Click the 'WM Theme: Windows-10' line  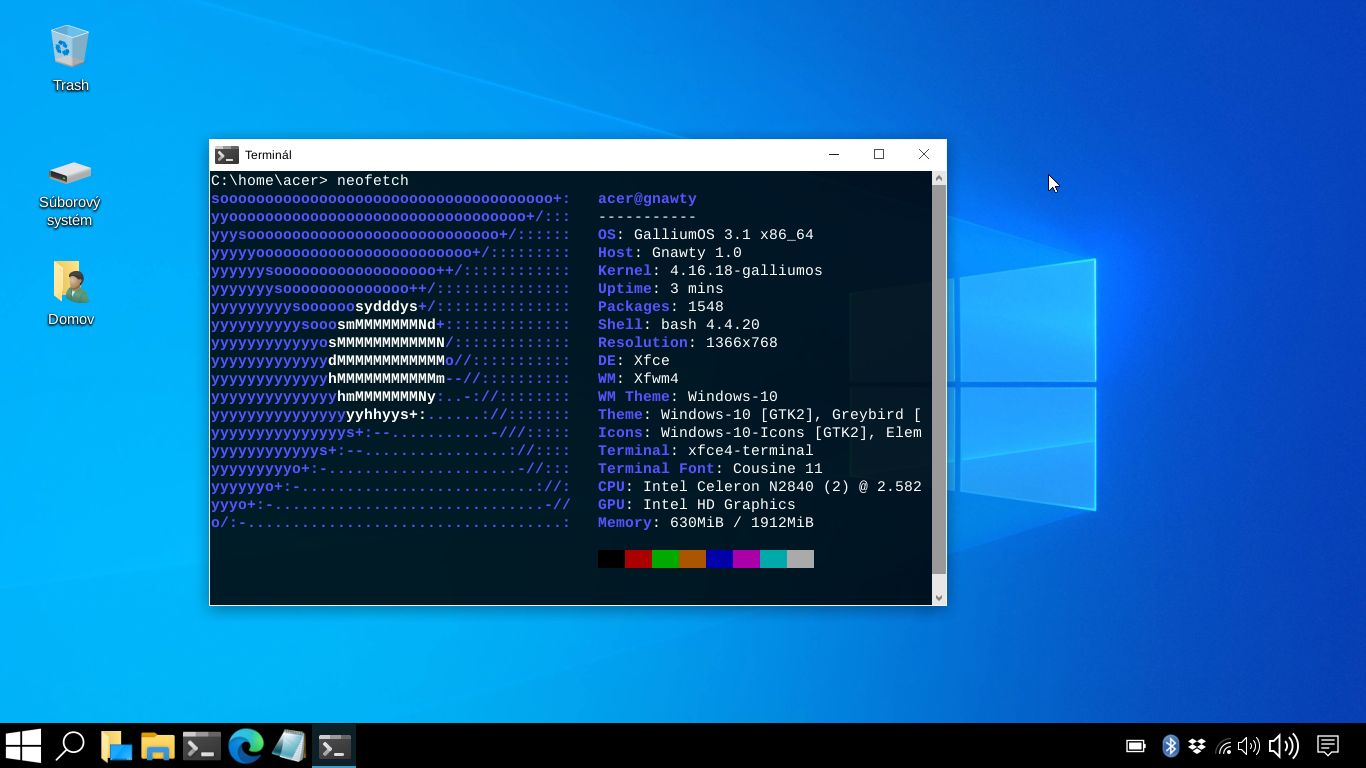click(688, 397)
